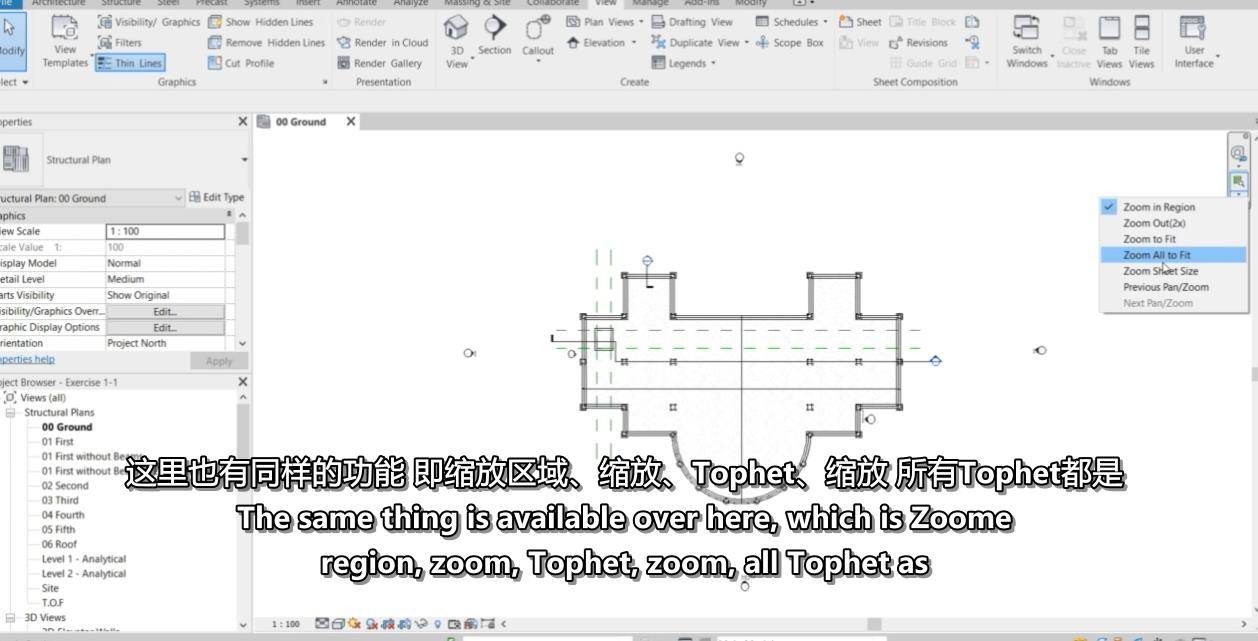Select the Scope Box tool

(x=790, y=43)
